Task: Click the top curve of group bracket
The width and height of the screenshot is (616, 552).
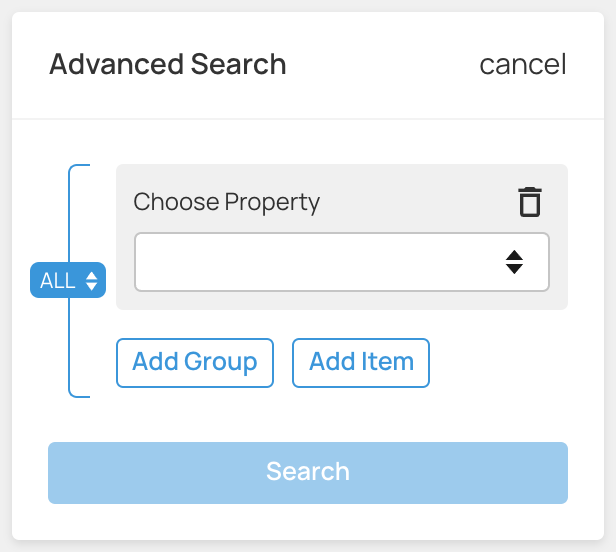Action: click(x=78, y=167)
